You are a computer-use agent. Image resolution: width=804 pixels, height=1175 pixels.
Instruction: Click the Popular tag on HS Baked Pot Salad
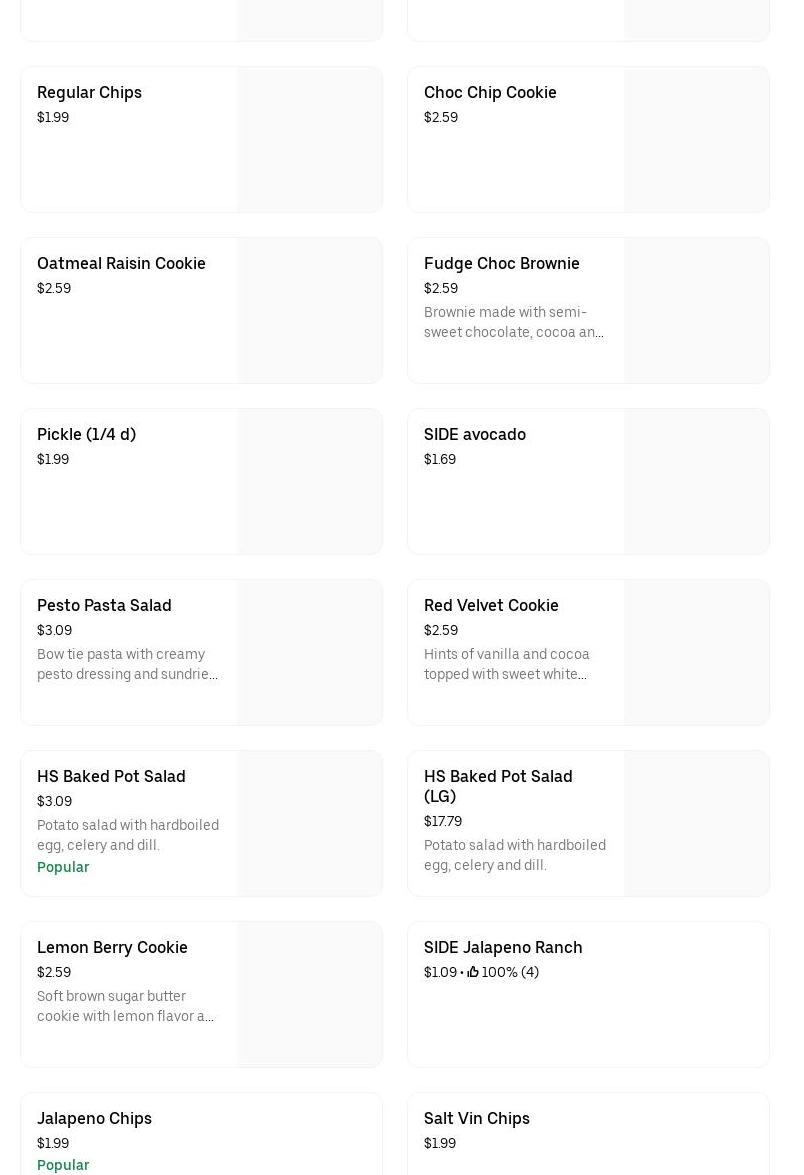(x=63, y=867)
